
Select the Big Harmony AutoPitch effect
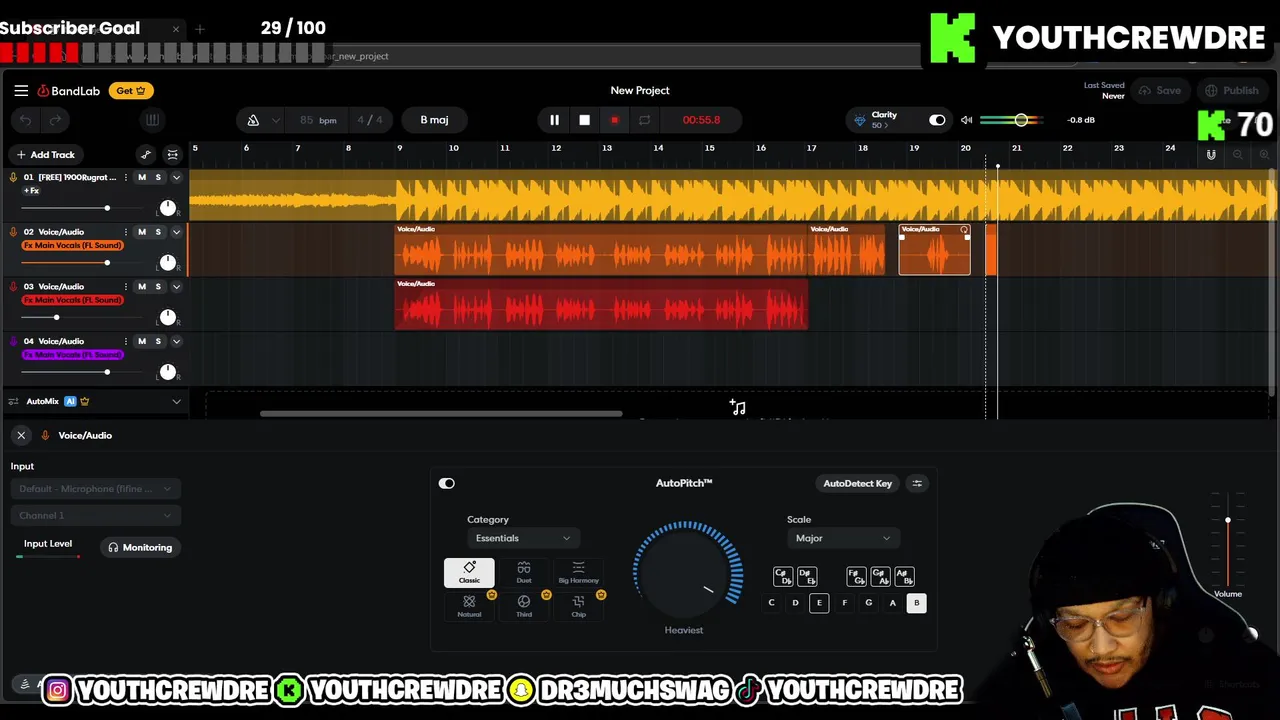578,572
